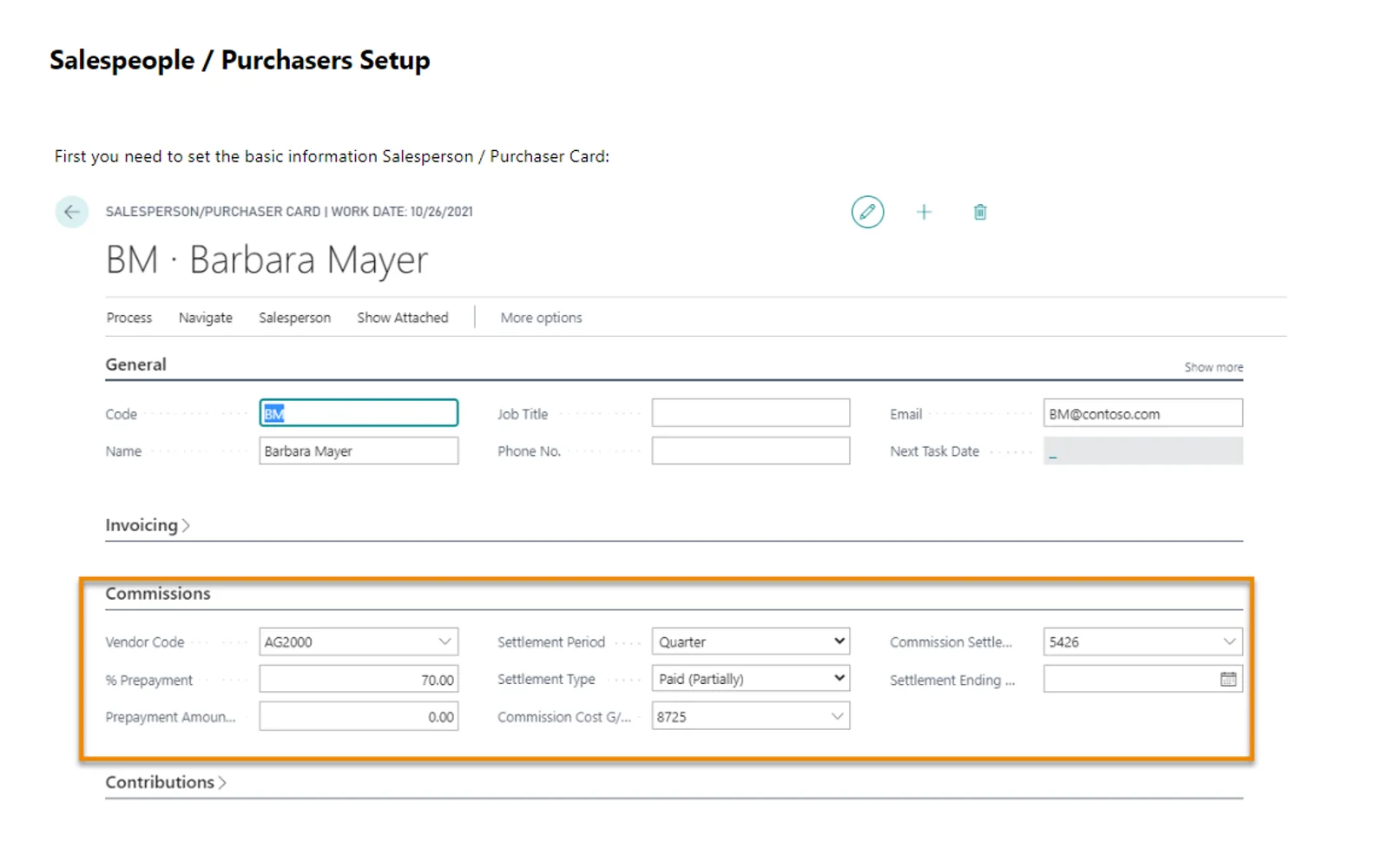This screenshot has width=1389, height=868.
Task: Go back with the arrow icon
Action: tap(72, 212)
